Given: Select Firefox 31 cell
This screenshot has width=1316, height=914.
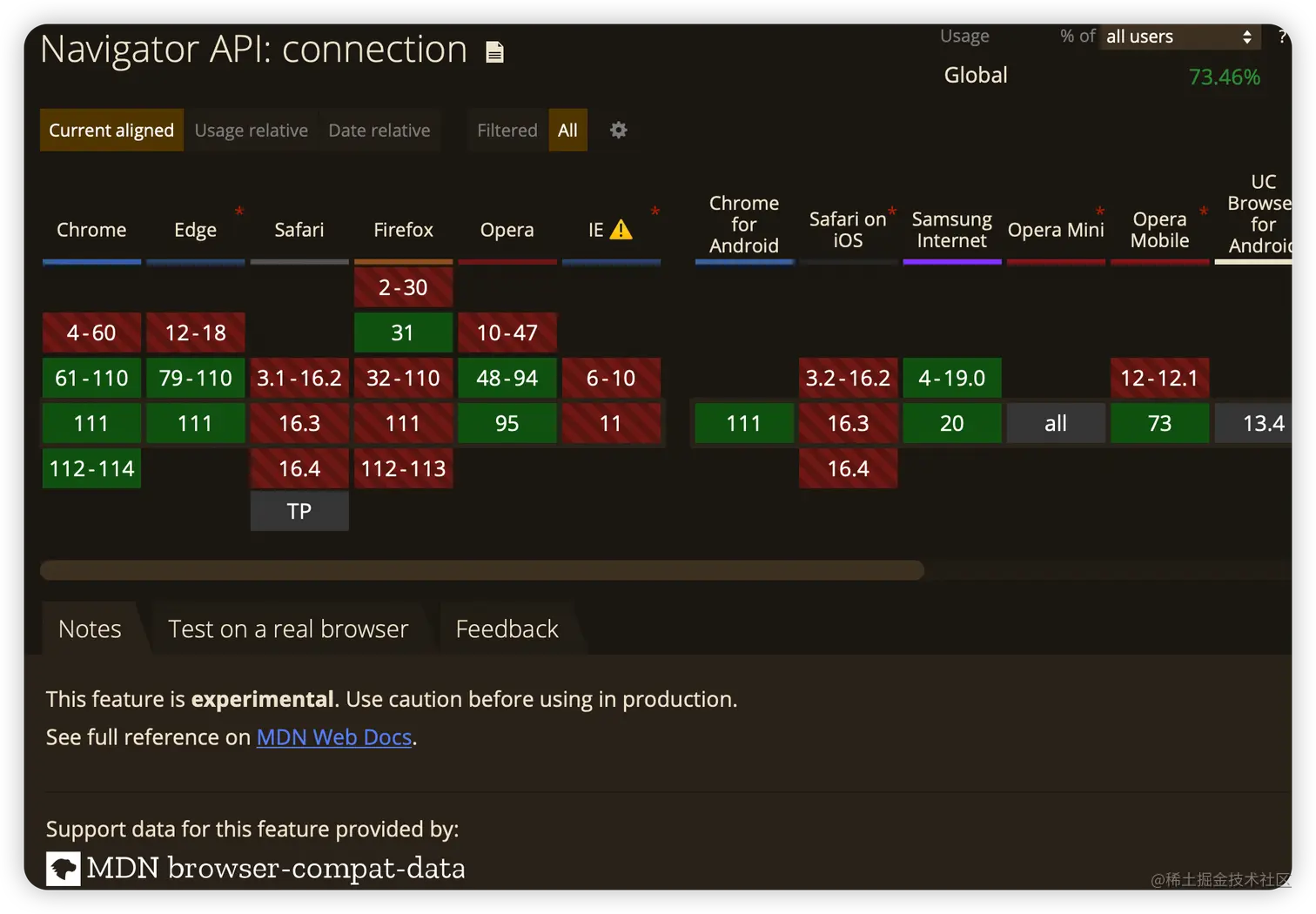Looking at the screenshot, I should [403, 333].
